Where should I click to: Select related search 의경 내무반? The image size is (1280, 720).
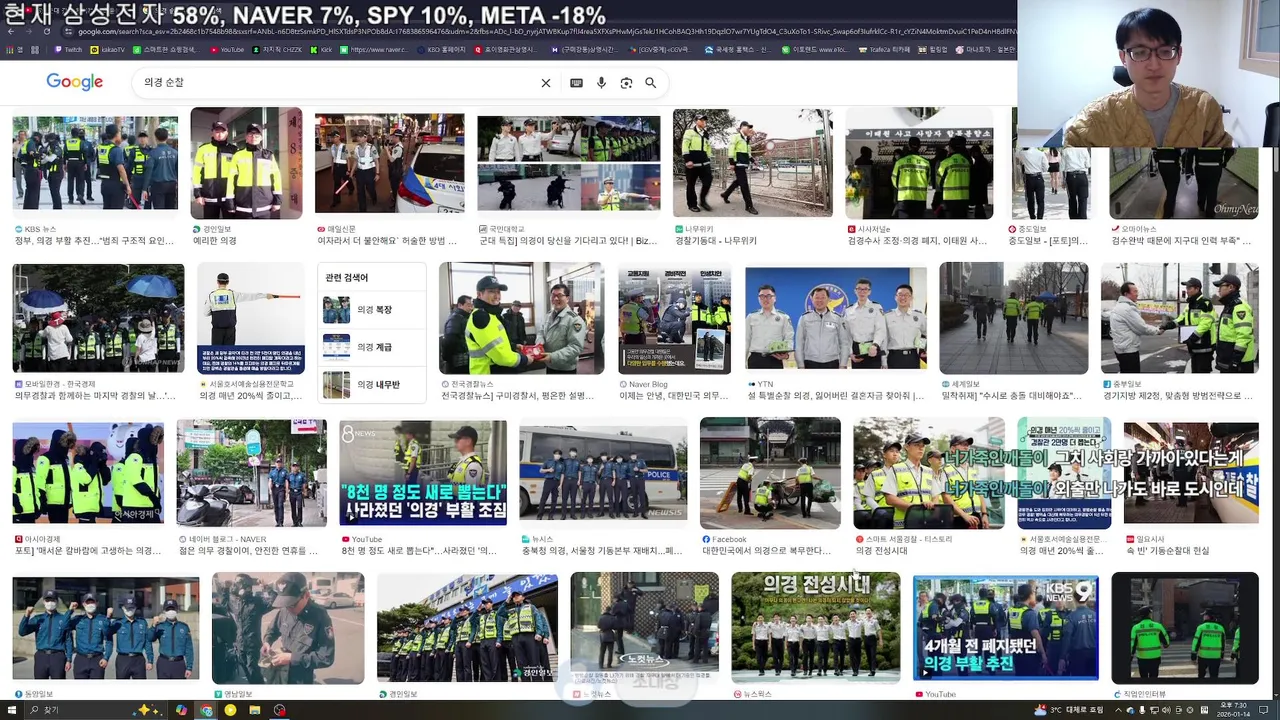372,384
